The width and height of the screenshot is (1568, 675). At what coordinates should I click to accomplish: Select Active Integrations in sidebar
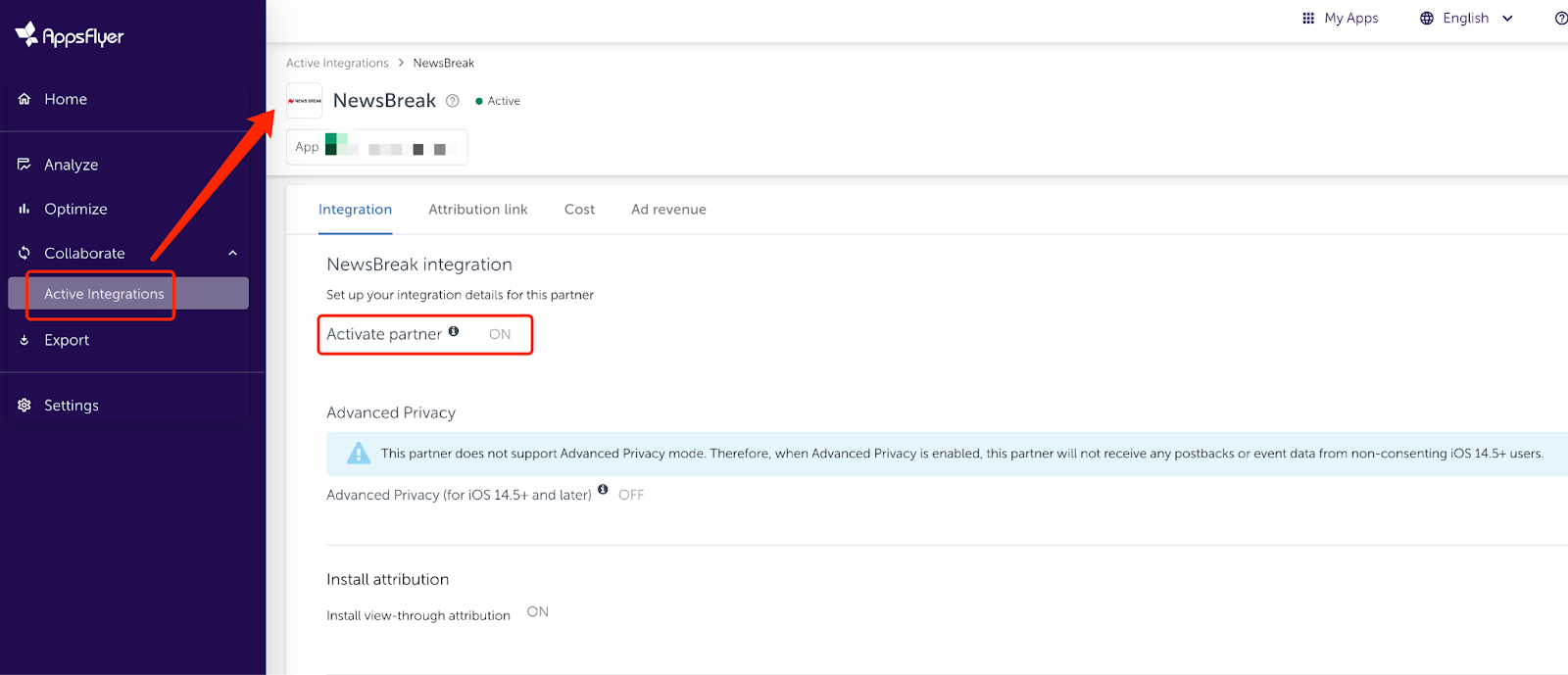[x=104, y=294]
